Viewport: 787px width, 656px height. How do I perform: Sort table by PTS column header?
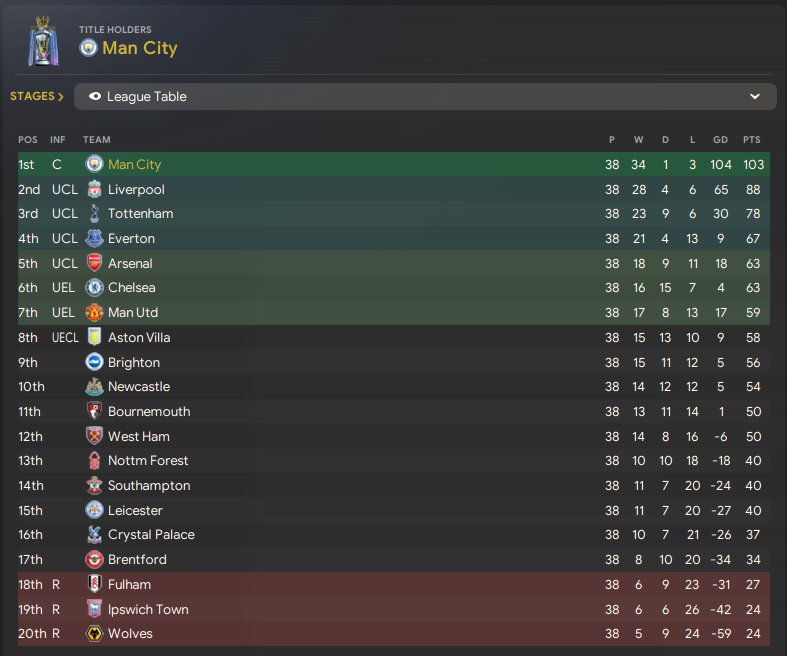751,140
